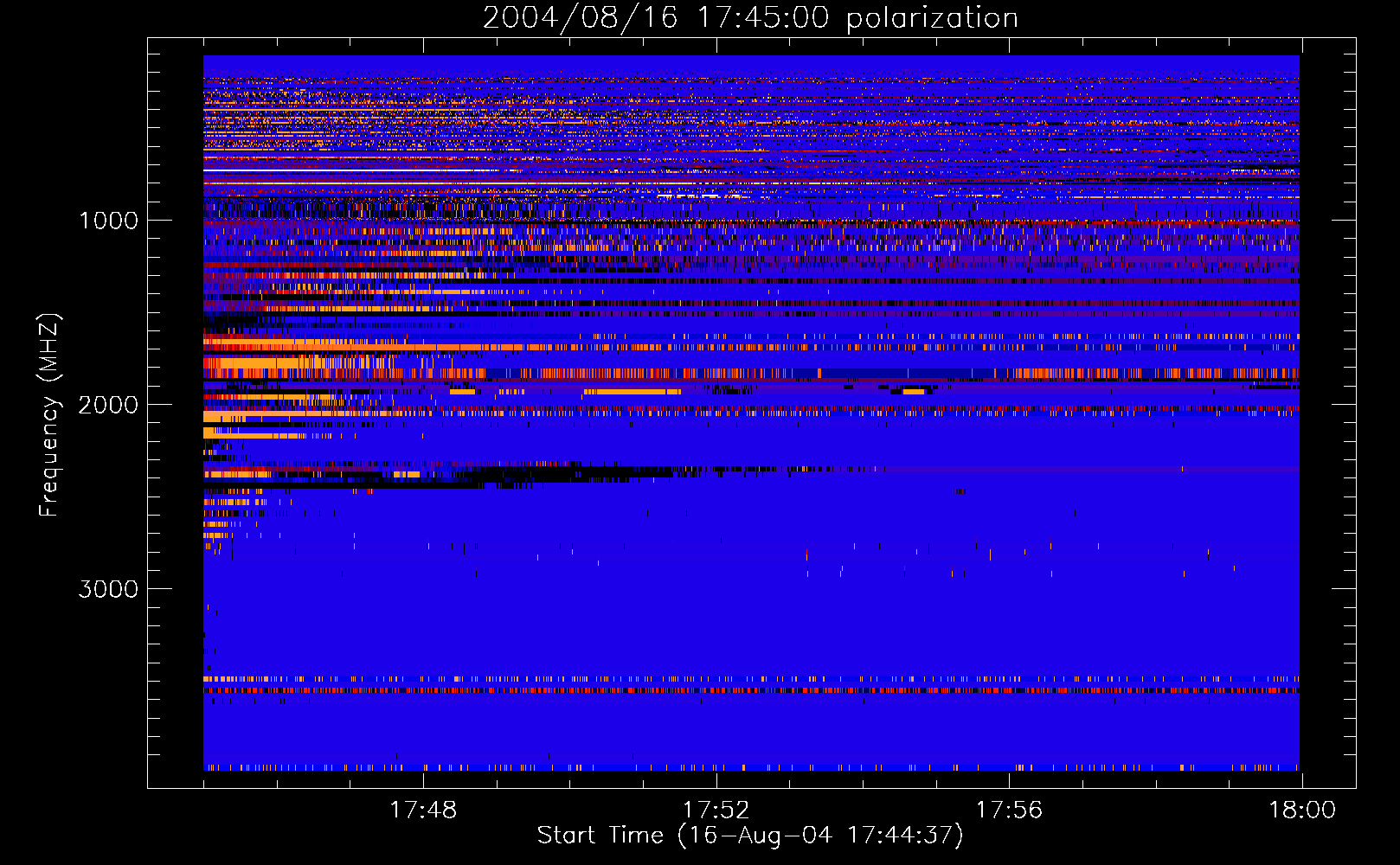
Task: Click the 18:00 time tick label
Action: tap(1302, 811)
